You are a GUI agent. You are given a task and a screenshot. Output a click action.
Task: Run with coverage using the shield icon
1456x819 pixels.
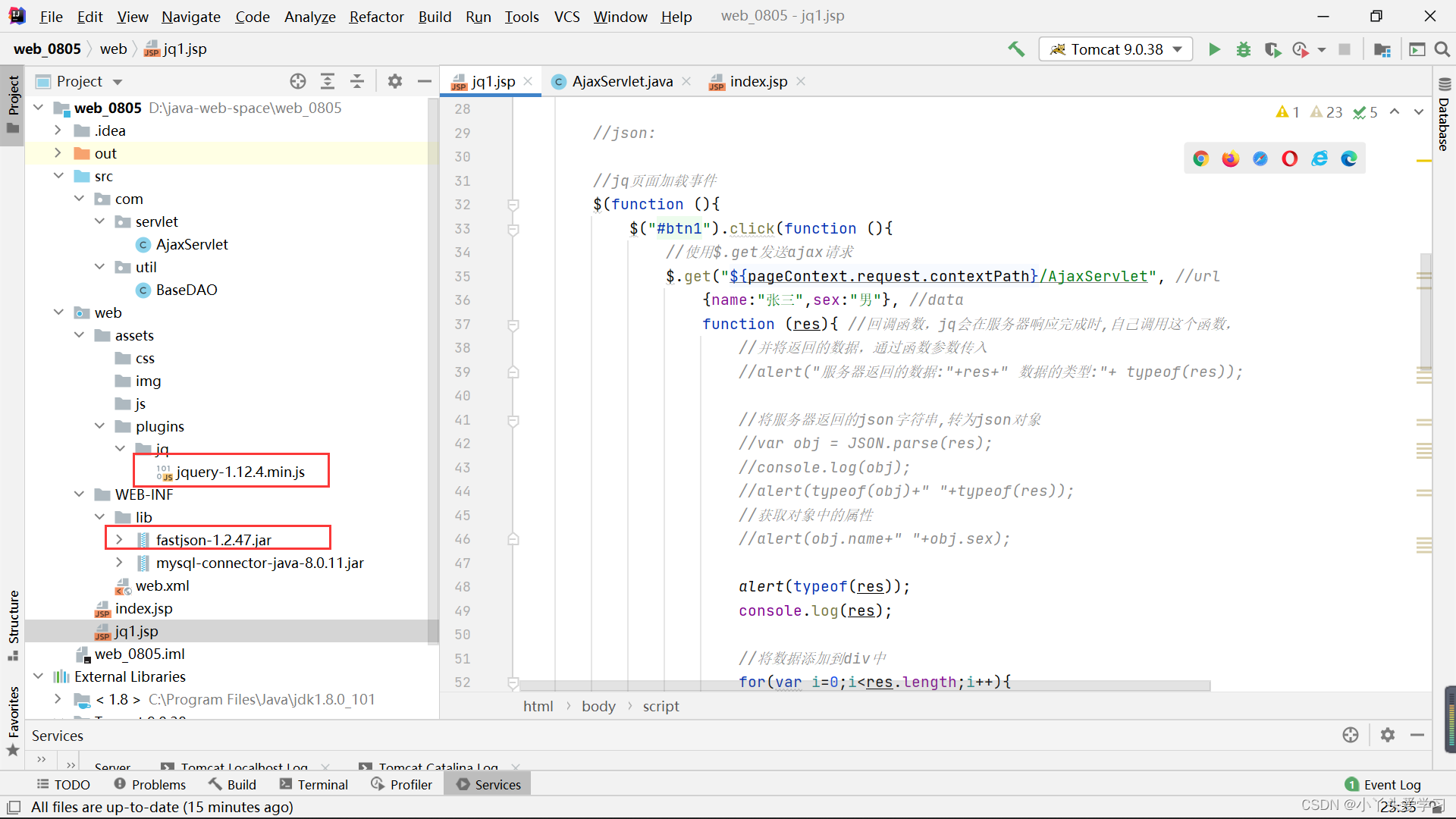(1272, 49)
